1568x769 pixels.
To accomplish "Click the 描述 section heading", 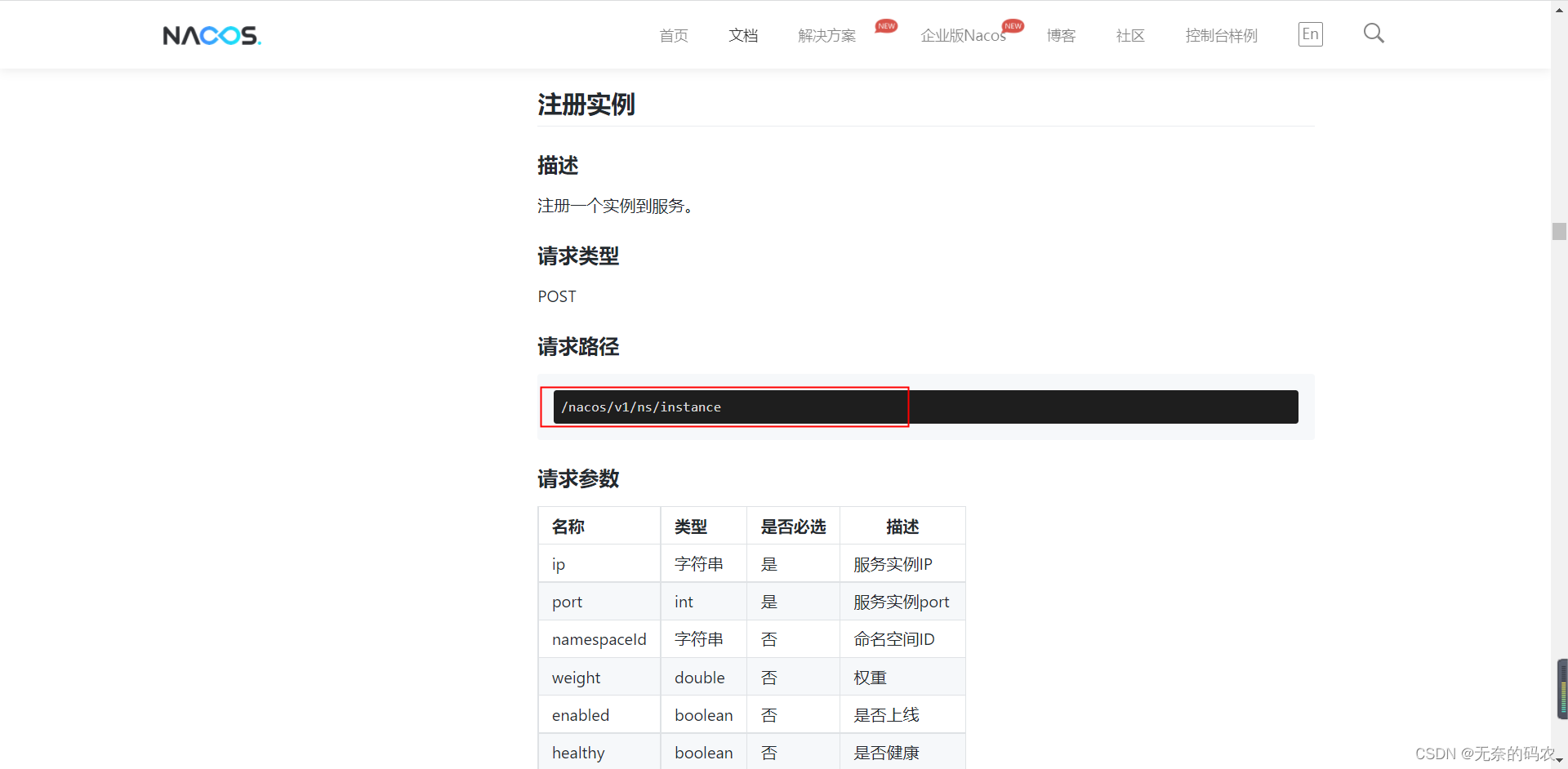I will tap(558, 166).
